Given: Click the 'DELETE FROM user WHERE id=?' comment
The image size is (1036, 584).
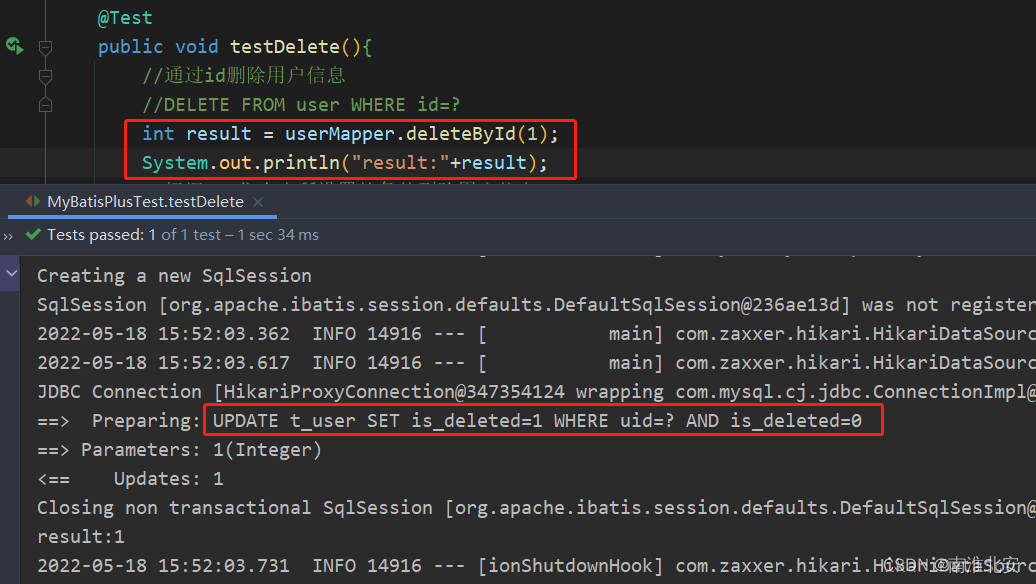Looking at the screenshot, I should tap(301, 105).
